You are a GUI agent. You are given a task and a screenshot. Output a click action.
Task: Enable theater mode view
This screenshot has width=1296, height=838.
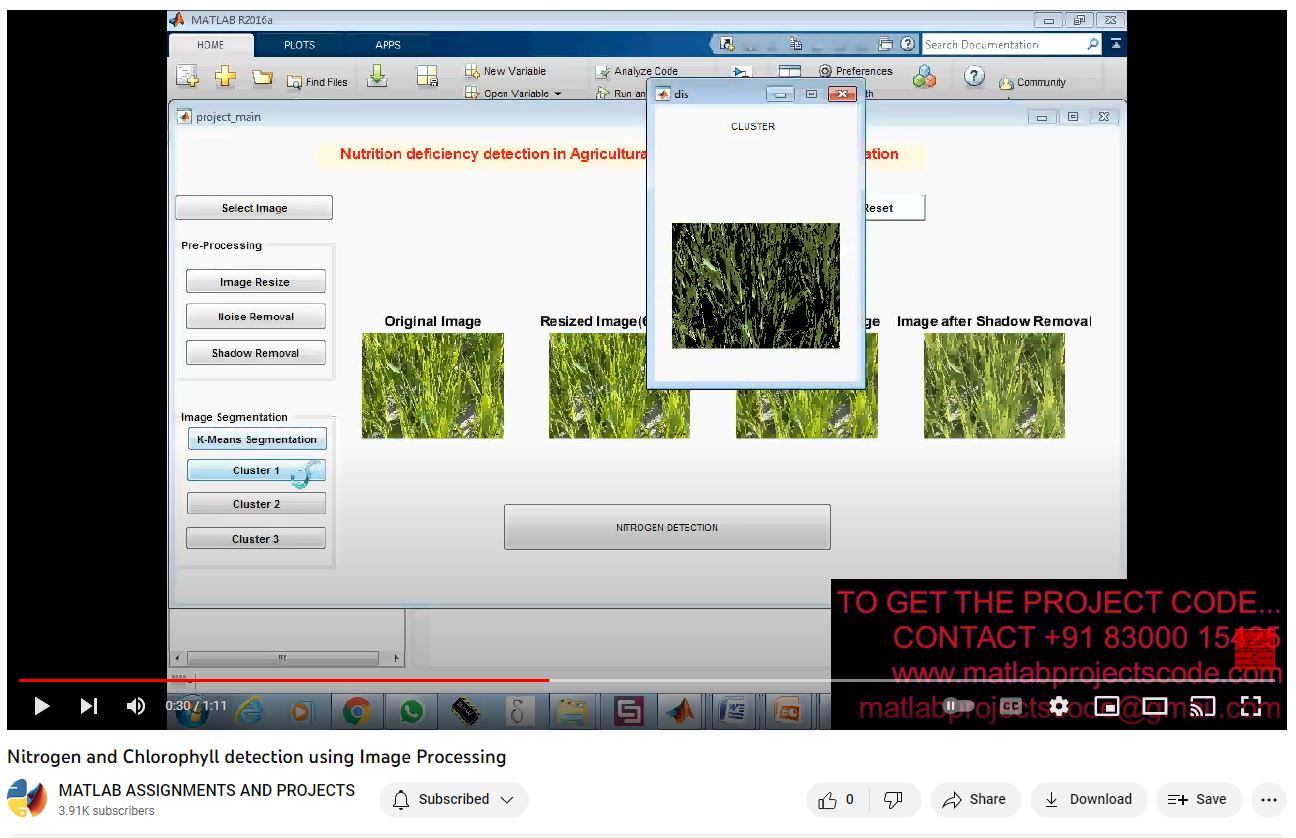click(1155, 706)
